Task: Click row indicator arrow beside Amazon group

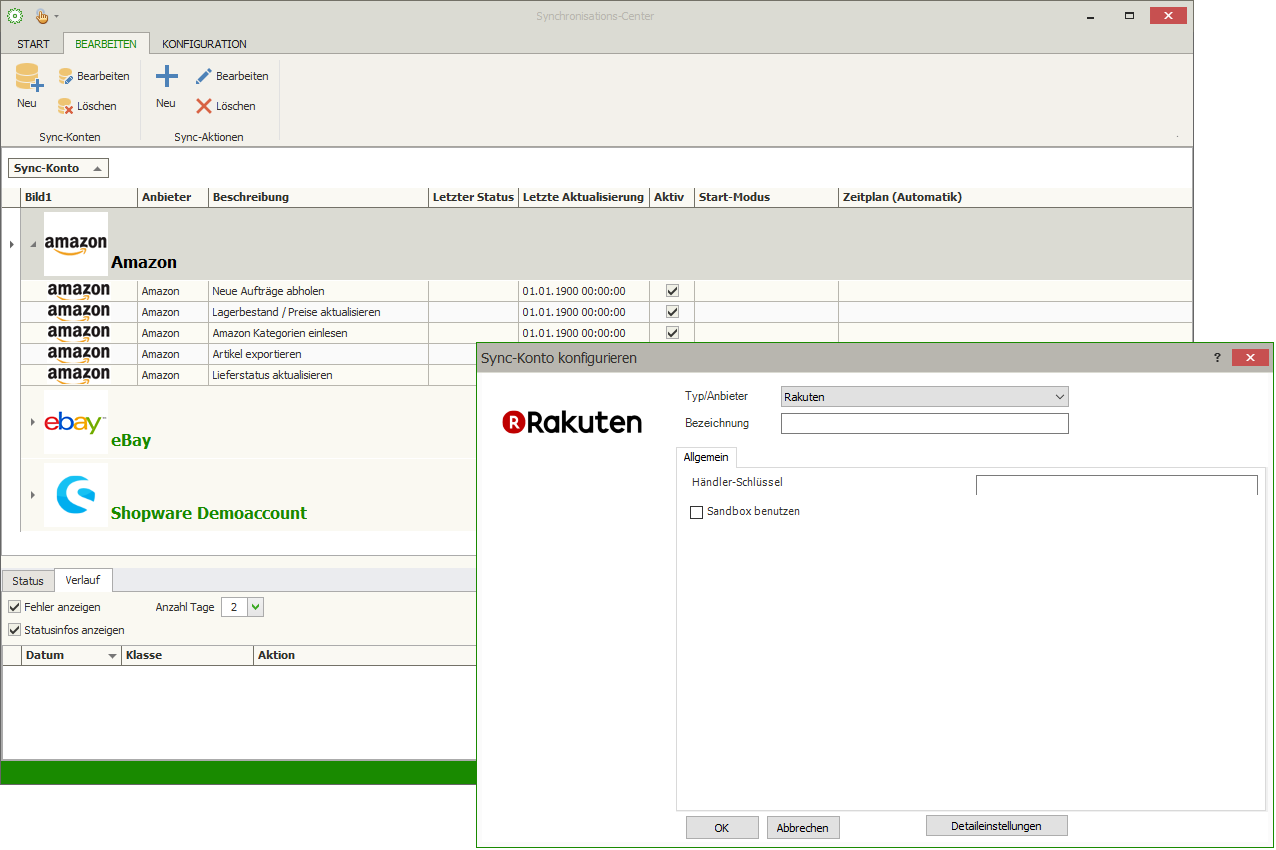Action: (x=11, y=244)
